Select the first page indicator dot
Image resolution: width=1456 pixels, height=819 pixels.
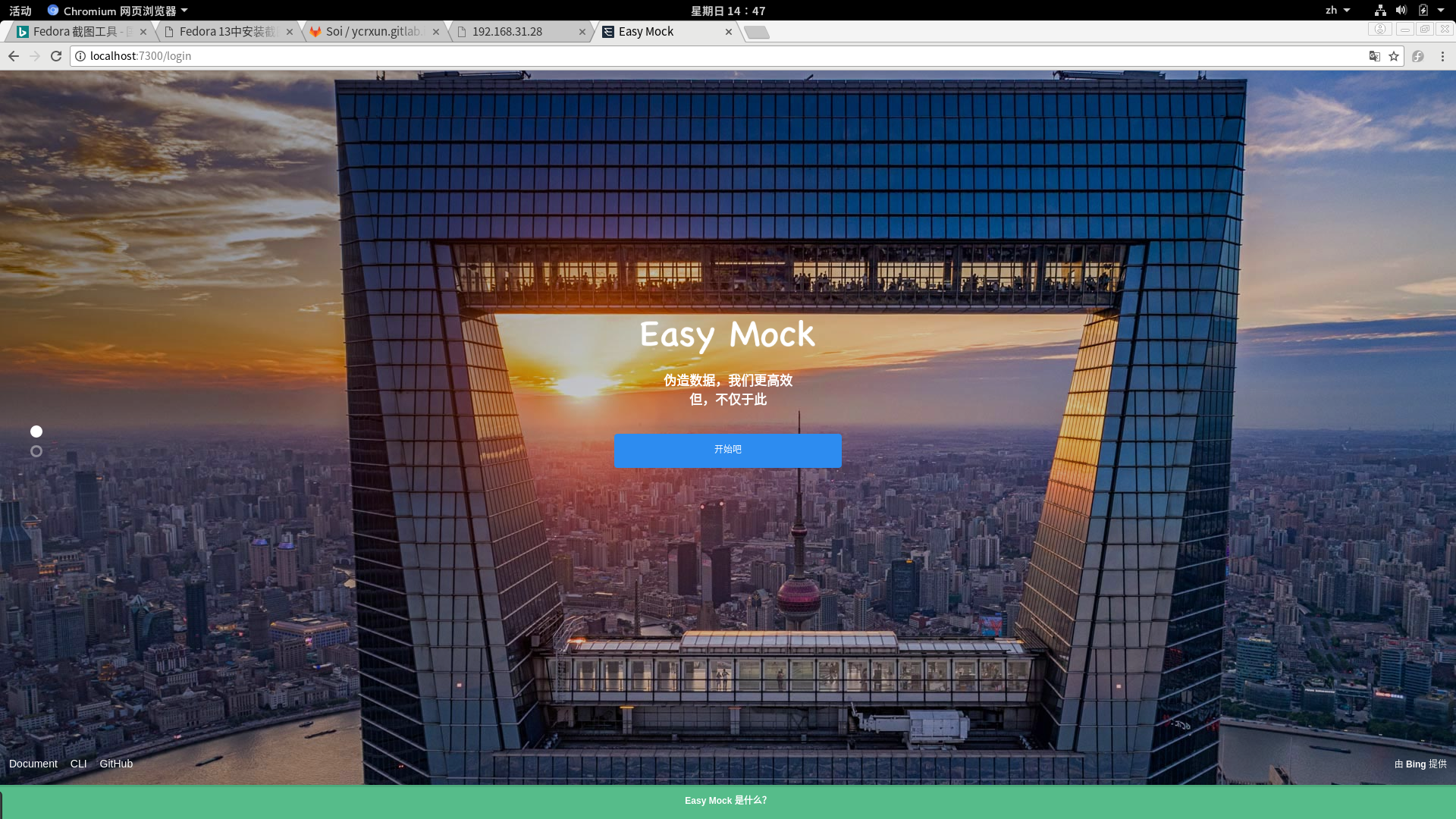[36, 431]
